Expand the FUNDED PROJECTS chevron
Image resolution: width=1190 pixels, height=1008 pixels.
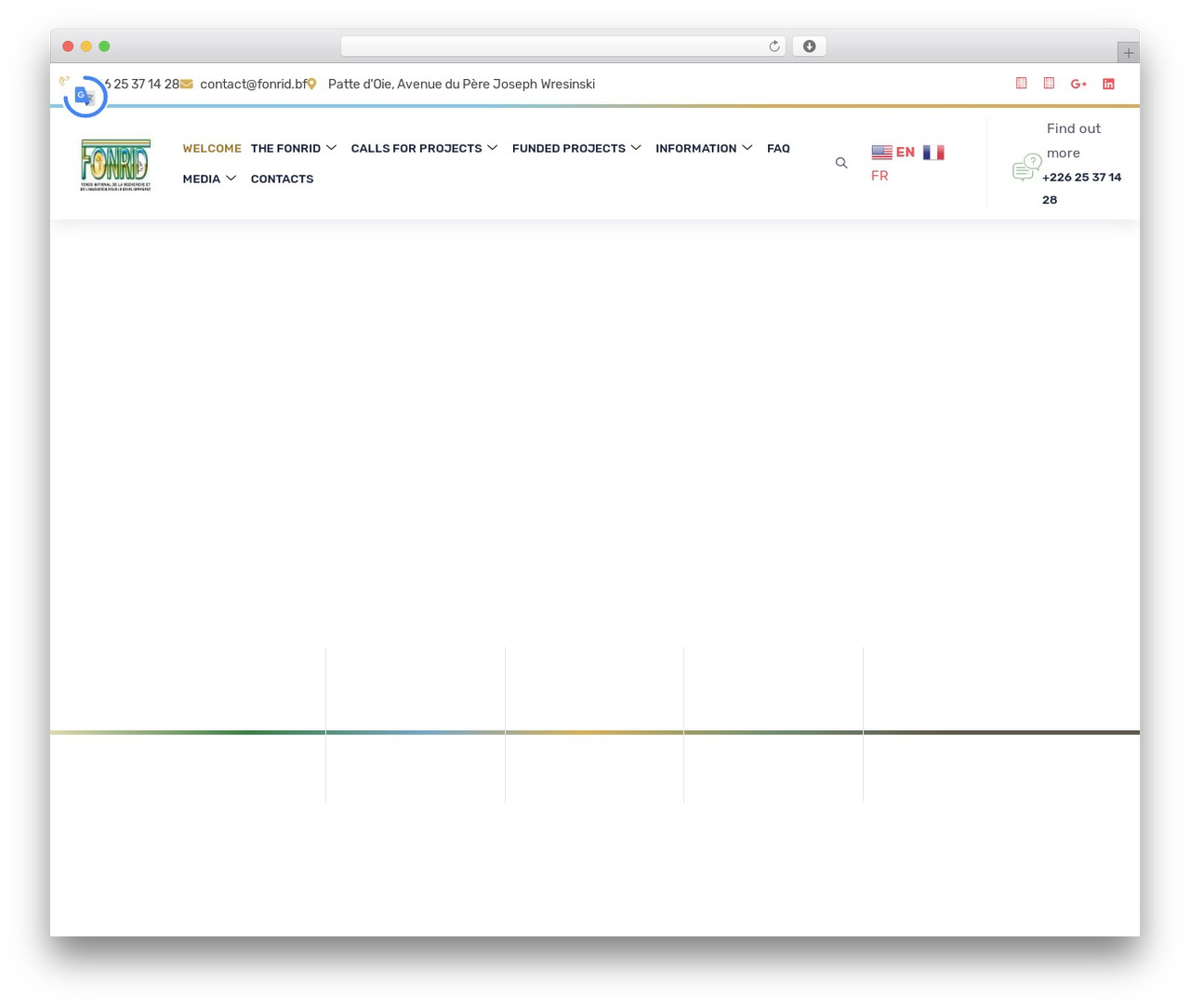pyautogui.click(x=636, y=148)
